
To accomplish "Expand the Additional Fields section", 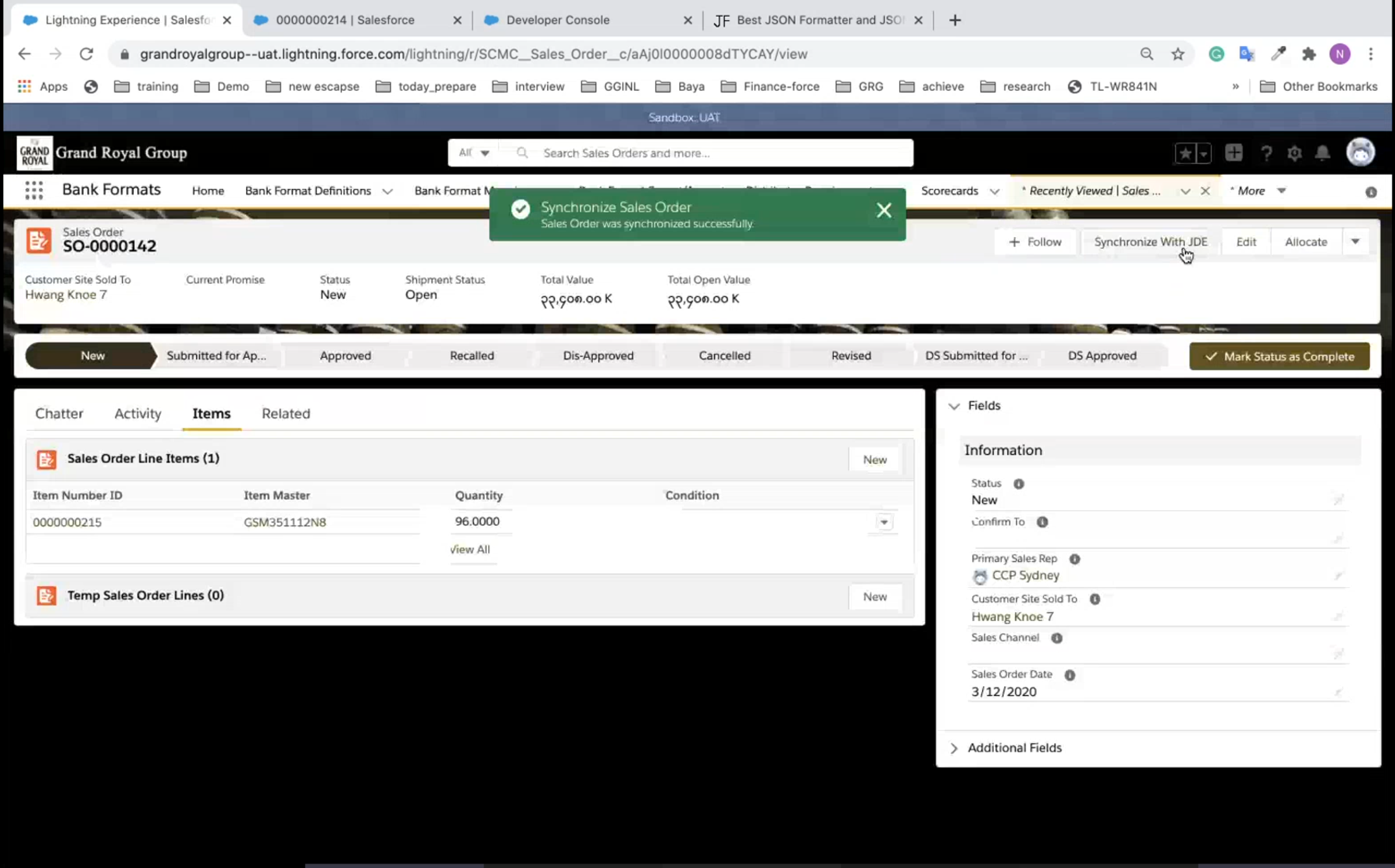I will click(954, 748).
